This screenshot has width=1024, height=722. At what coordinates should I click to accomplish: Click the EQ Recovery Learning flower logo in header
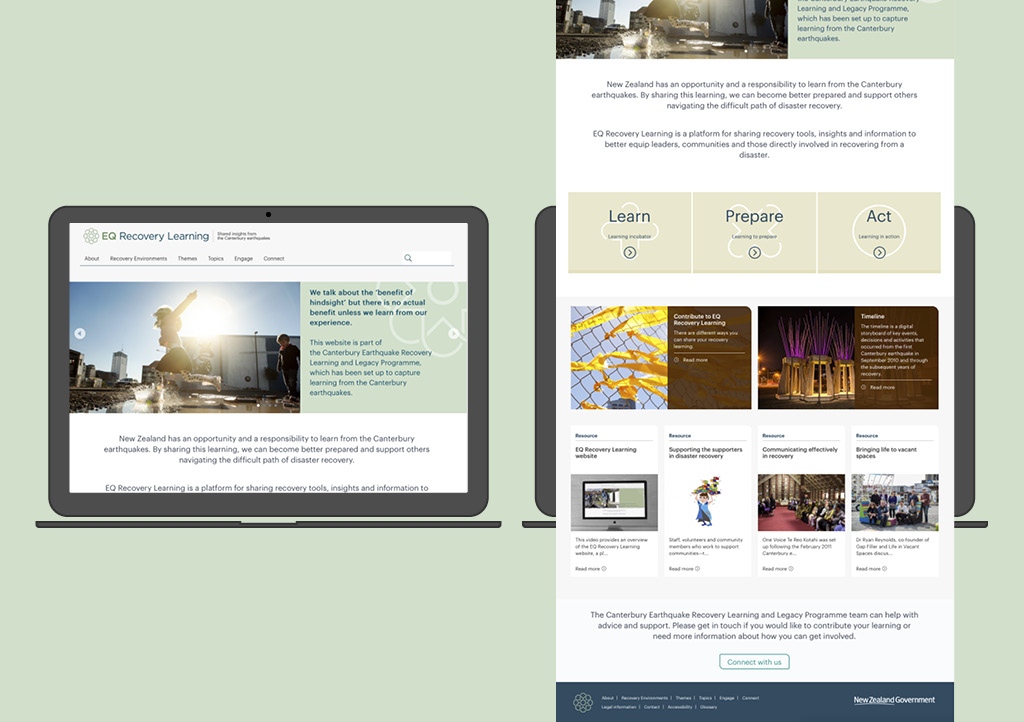coord(91,236)
